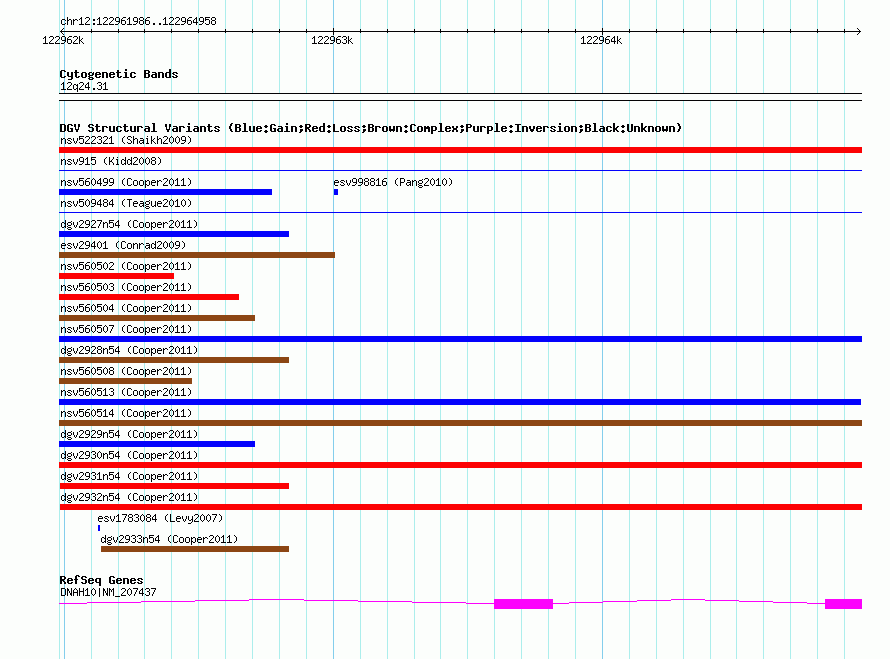Select the blue nsv560499 gain bar
The width and height of the screenshot is (890, 659).
point(165,192)
